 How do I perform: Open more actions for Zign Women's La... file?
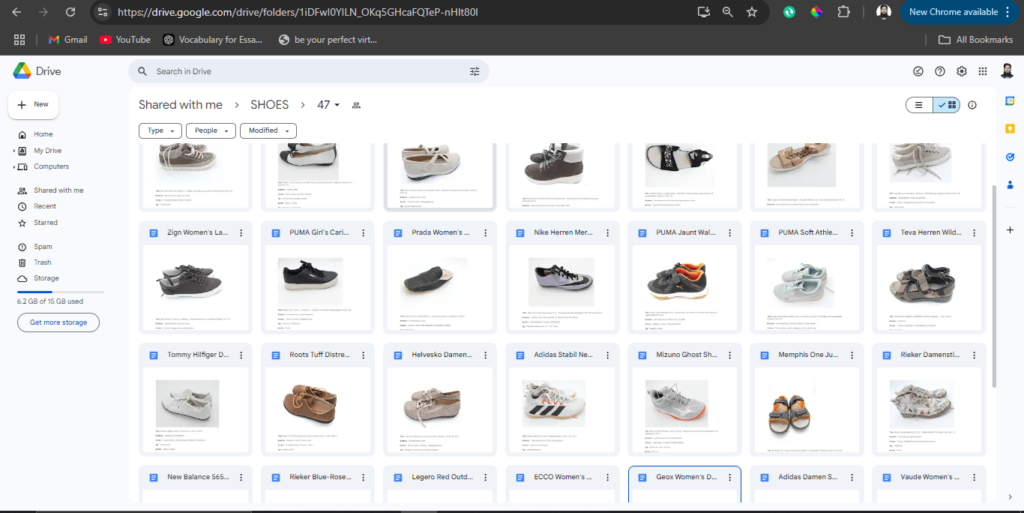[241, 233]
